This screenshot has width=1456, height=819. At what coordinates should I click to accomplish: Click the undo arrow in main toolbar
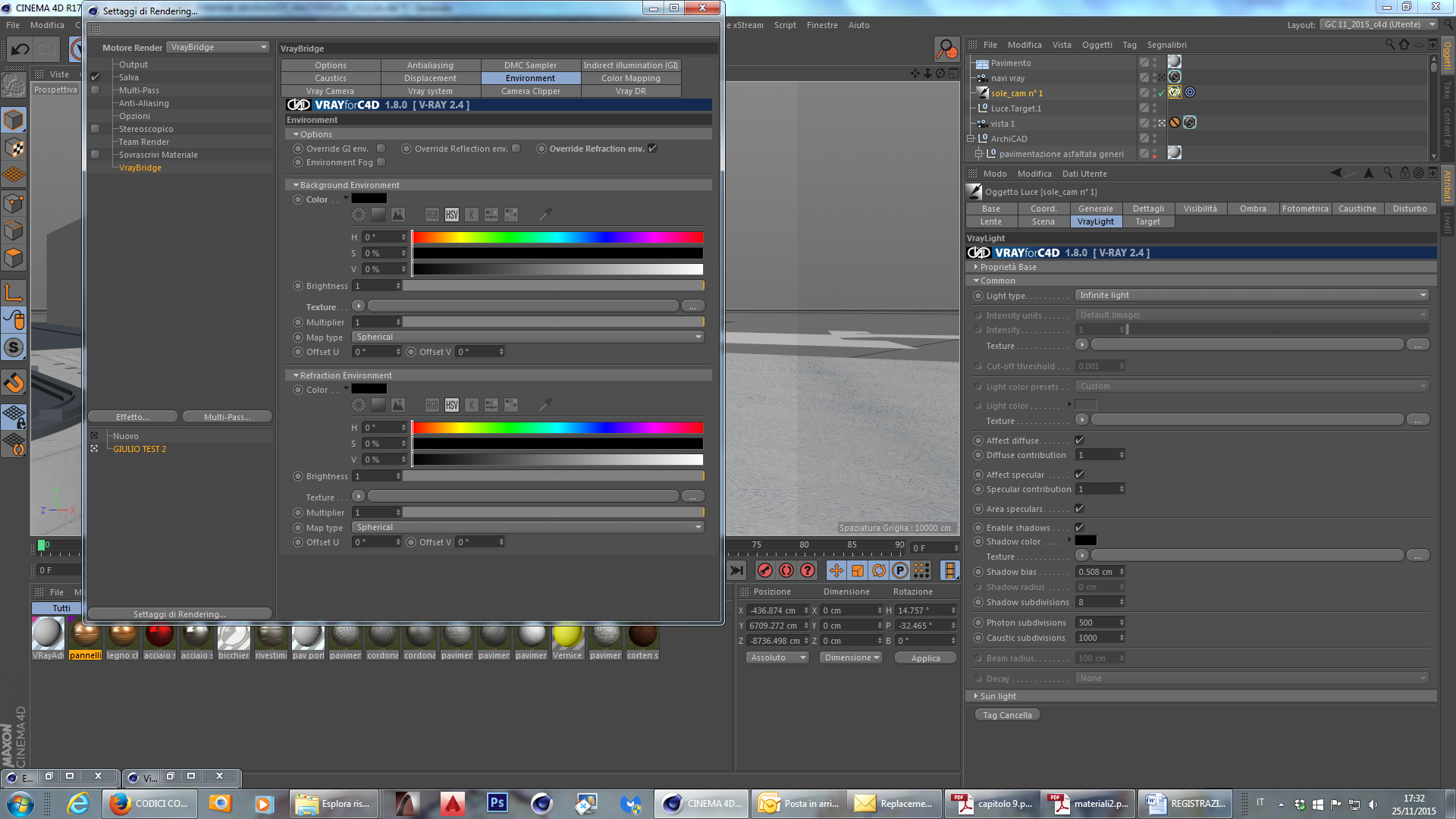(x=20, y=50)
